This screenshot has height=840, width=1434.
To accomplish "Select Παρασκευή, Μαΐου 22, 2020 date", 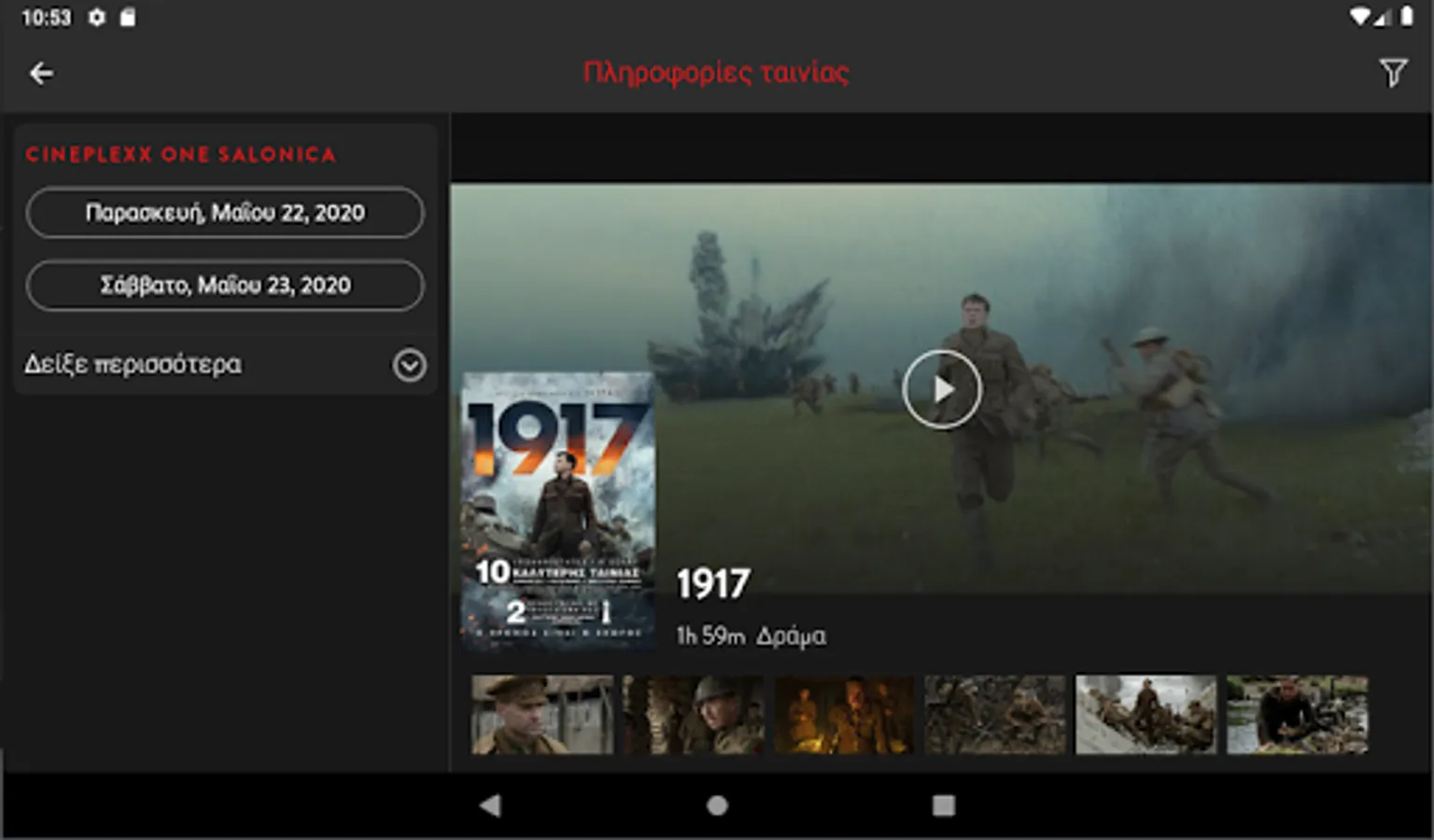I will [225, 213].
